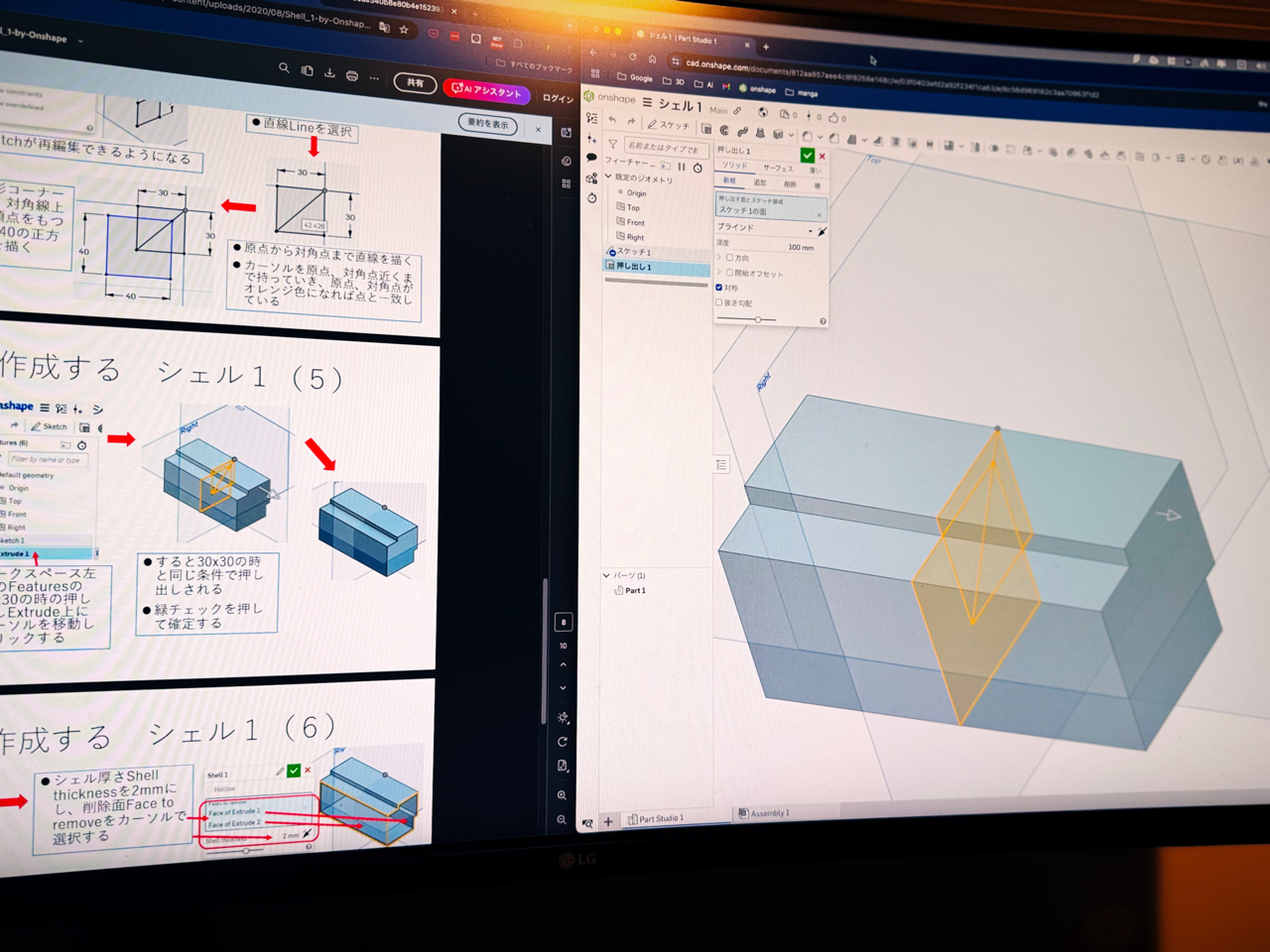
Task: Zoom in with PDF sidebar magnifier plus
Action: pos(562,794)
